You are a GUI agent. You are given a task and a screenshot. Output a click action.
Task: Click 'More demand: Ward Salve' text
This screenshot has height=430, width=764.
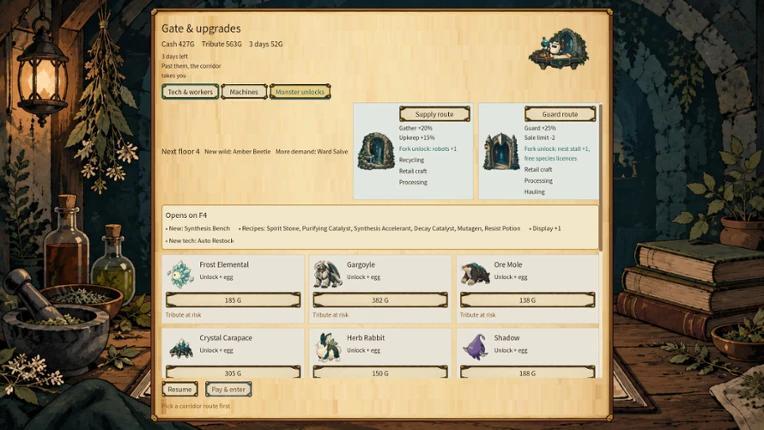pyautogui.click(x=312, y=151)
